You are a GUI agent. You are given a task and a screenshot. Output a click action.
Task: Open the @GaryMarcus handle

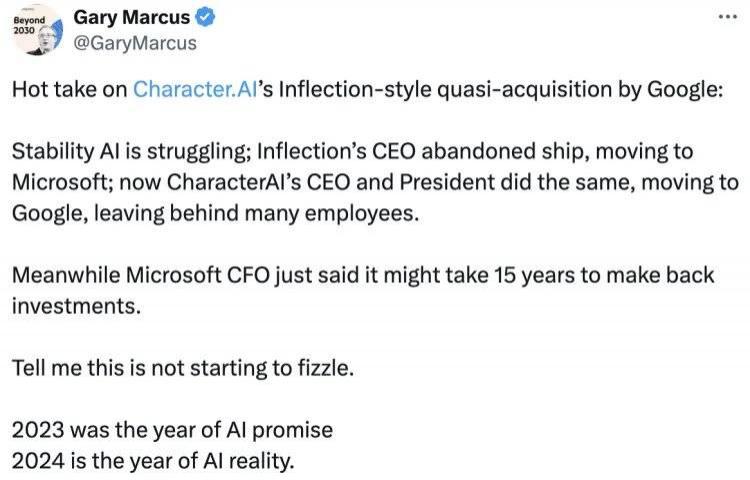(134, 43)
